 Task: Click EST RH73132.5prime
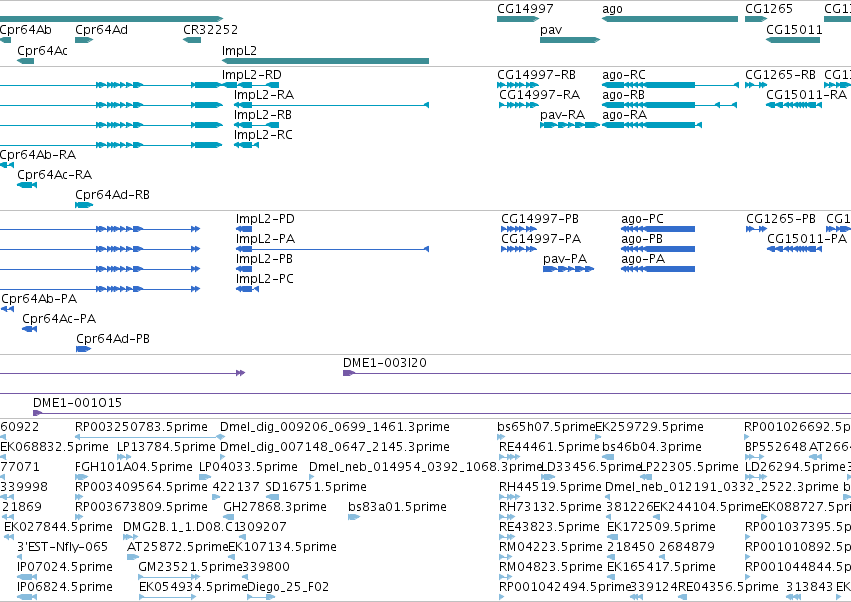click(x=550, y=507)
